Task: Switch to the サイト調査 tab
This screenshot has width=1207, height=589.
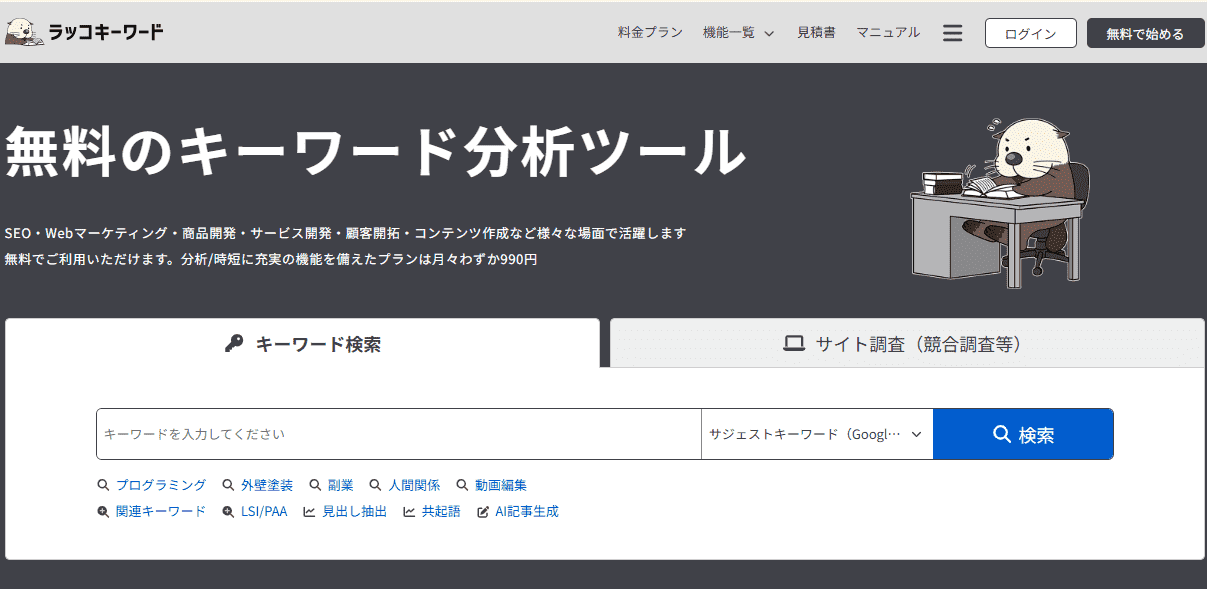Action: pos(906,344)
